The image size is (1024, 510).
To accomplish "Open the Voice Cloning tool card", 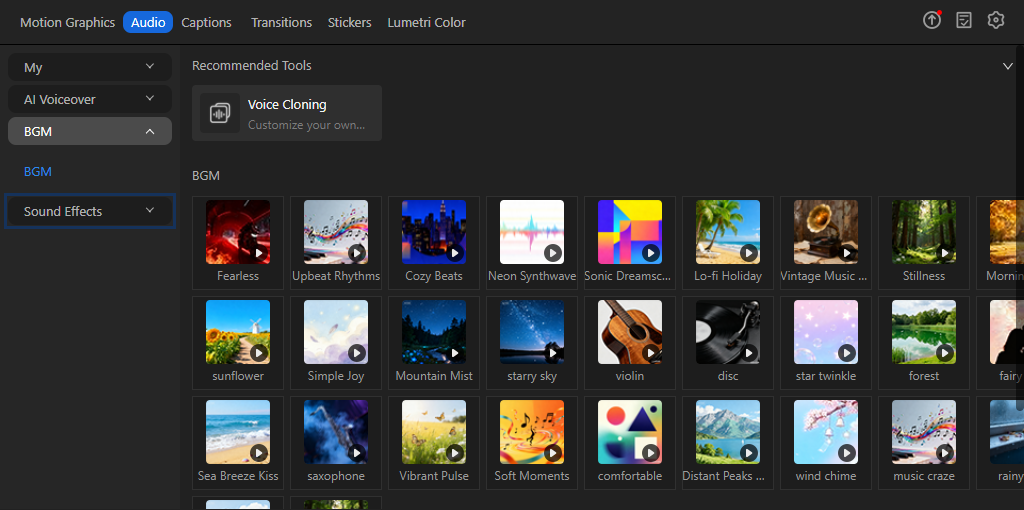I will coord(287,113).
